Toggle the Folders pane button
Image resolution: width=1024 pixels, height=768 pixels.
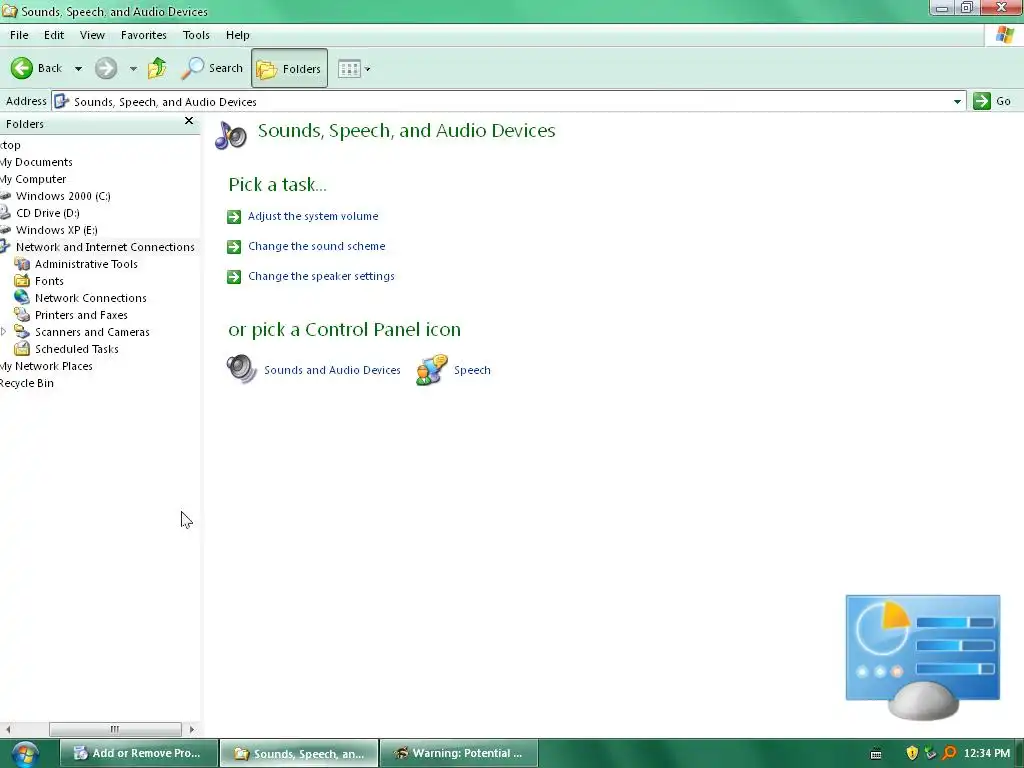289,68
